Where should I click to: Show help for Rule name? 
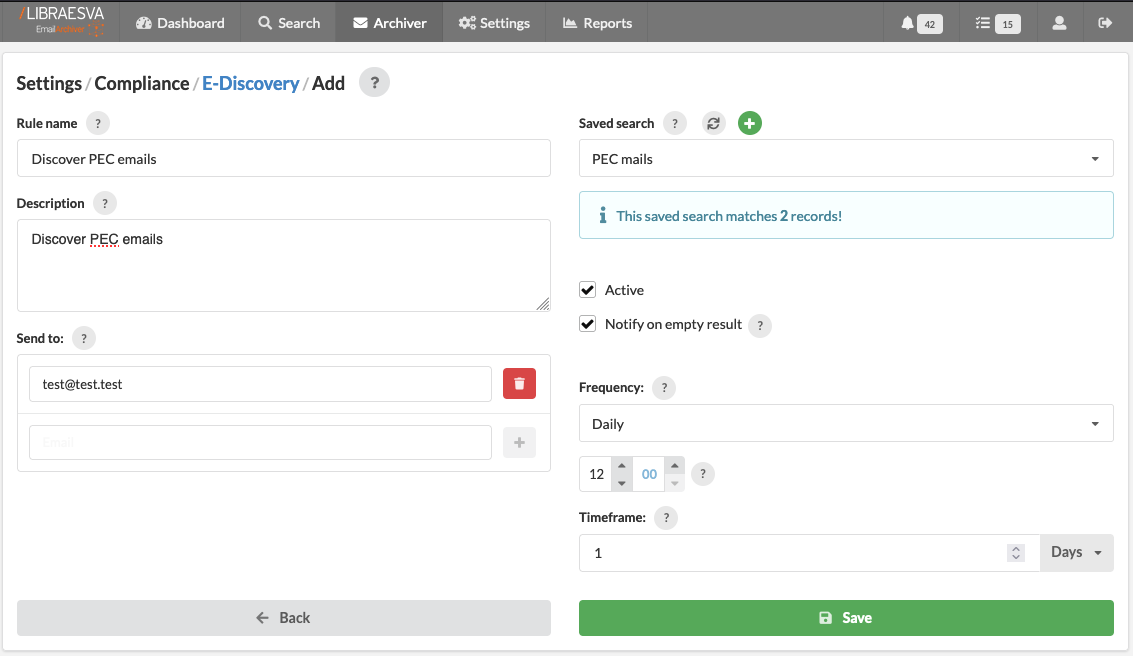[x=98, y=123]
